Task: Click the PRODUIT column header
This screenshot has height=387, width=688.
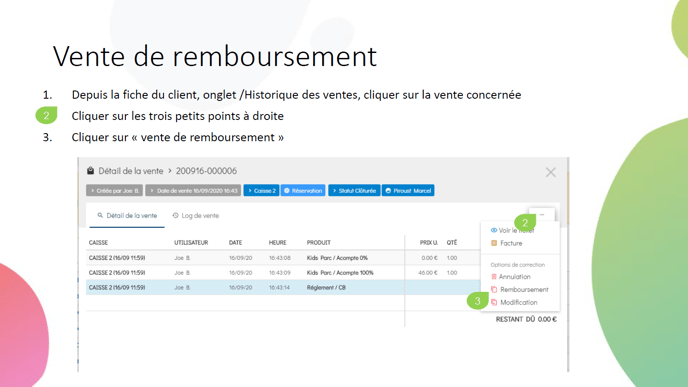Action: [x=319, y=243]
